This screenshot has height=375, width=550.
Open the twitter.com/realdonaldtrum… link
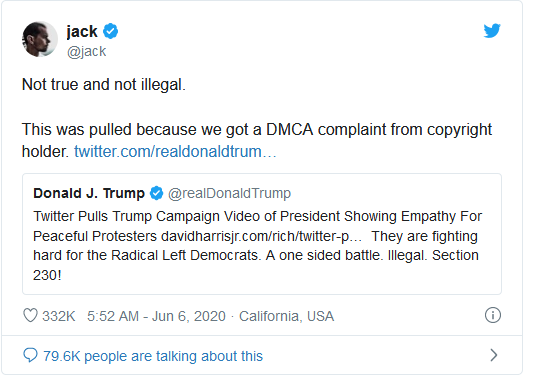click(175, 152)
